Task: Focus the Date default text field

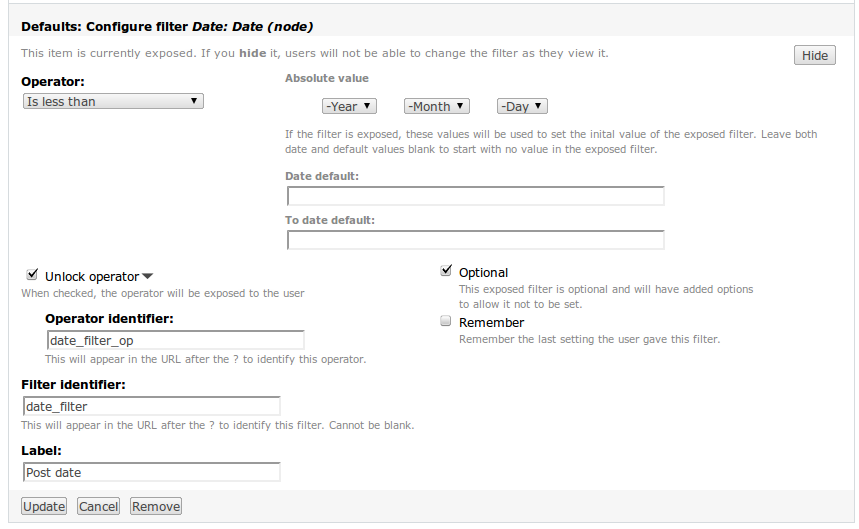Action: (x=476, y=196)
